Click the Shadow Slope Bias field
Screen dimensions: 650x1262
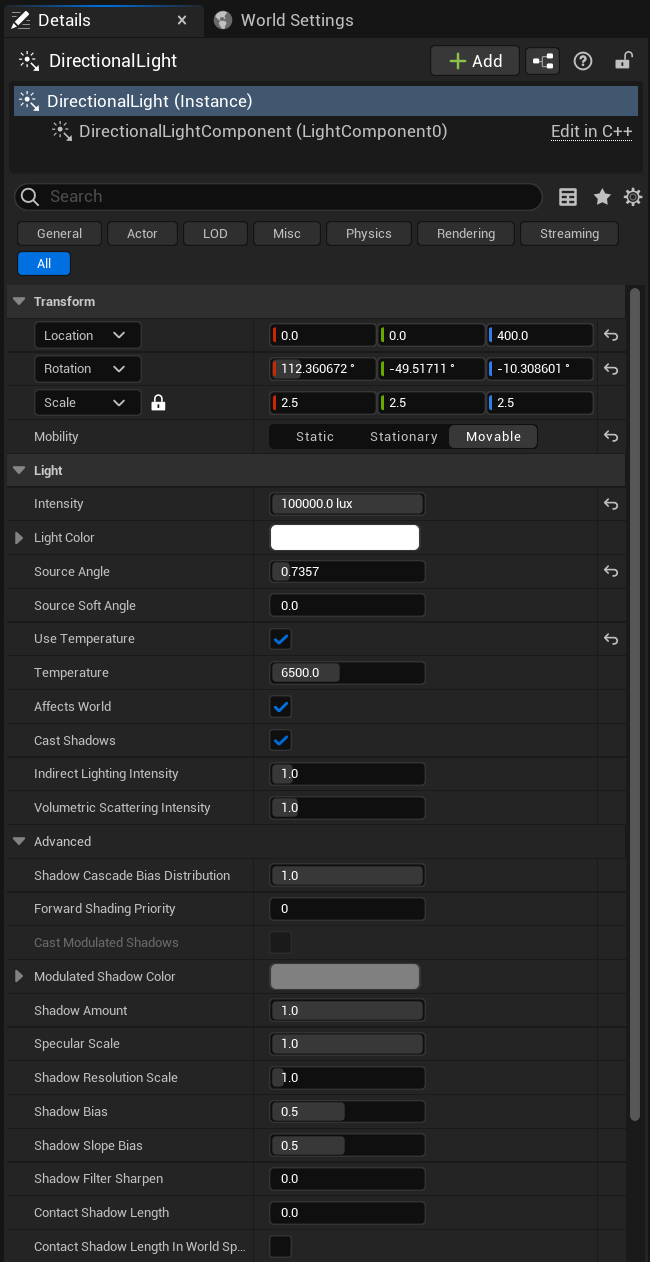347,1146
